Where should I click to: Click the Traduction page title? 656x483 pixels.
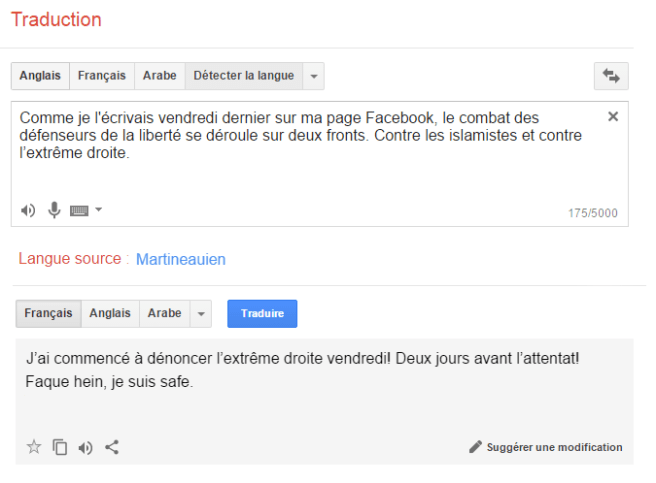56,19
